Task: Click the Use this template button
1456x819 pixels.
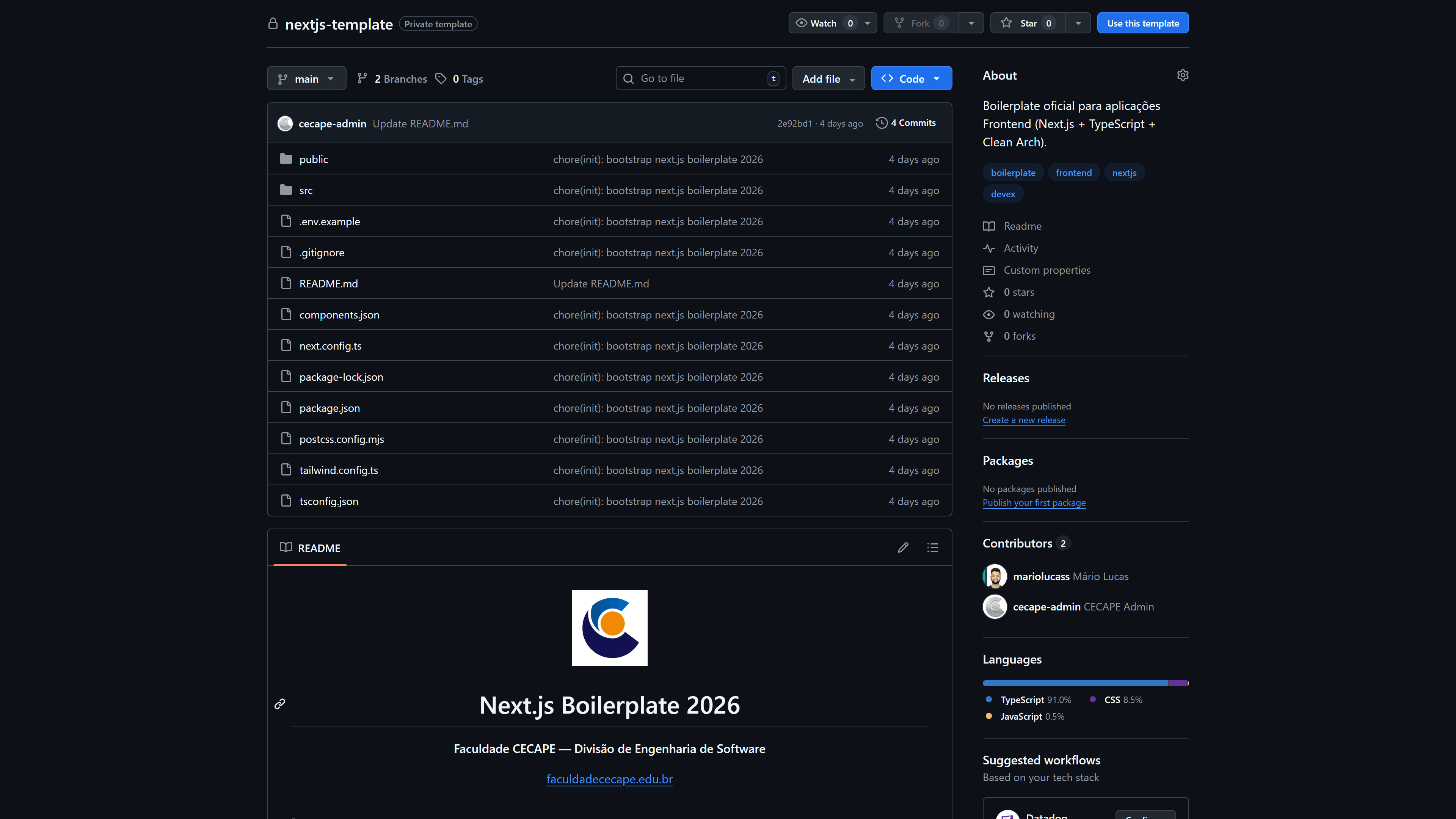Action: pyautogui.click(x=1142, y=23)
